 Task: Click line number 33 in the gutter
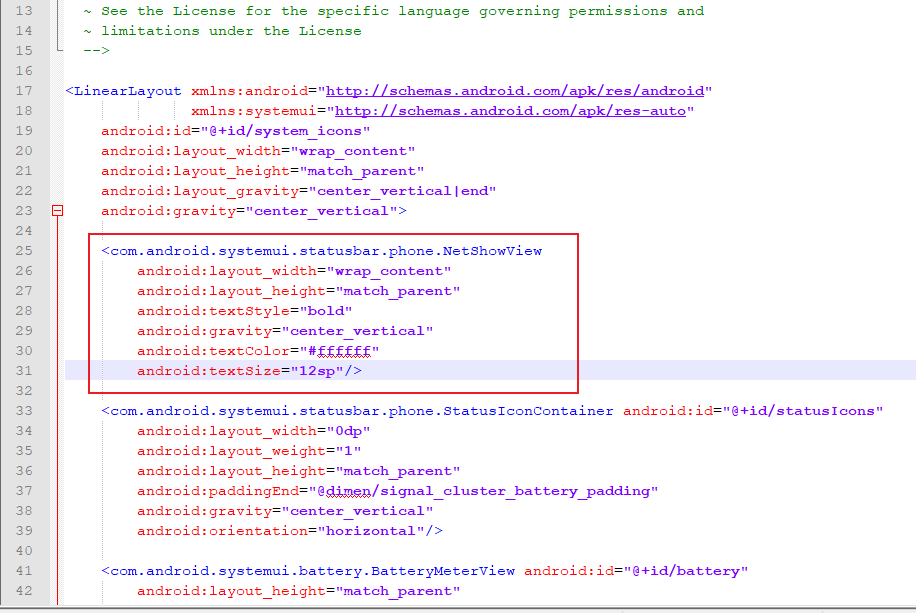tap(24, 411)
